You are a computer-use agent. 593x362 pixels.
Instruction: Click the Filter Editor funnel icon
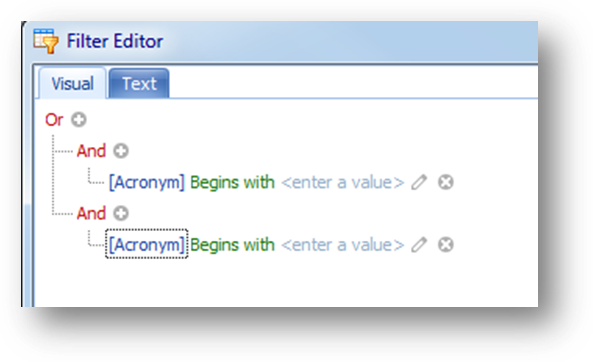tap(46, 41)
